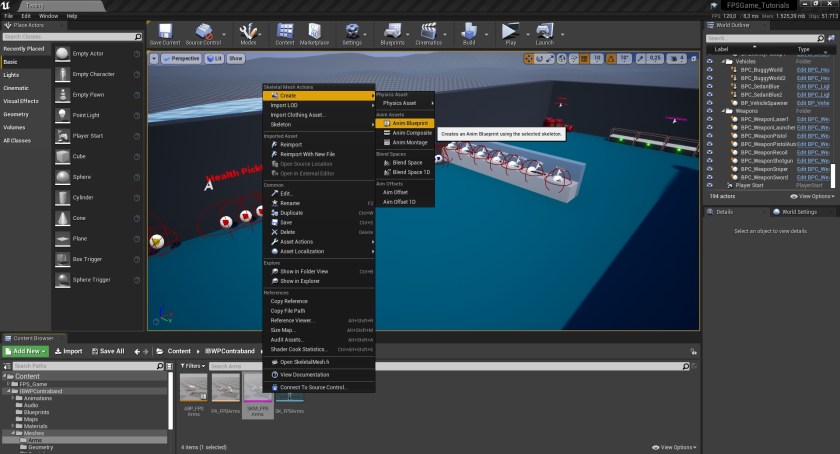Open the Modes toolbar icon
The width and height of the screenshot is (840, 454).
(247, 32)
